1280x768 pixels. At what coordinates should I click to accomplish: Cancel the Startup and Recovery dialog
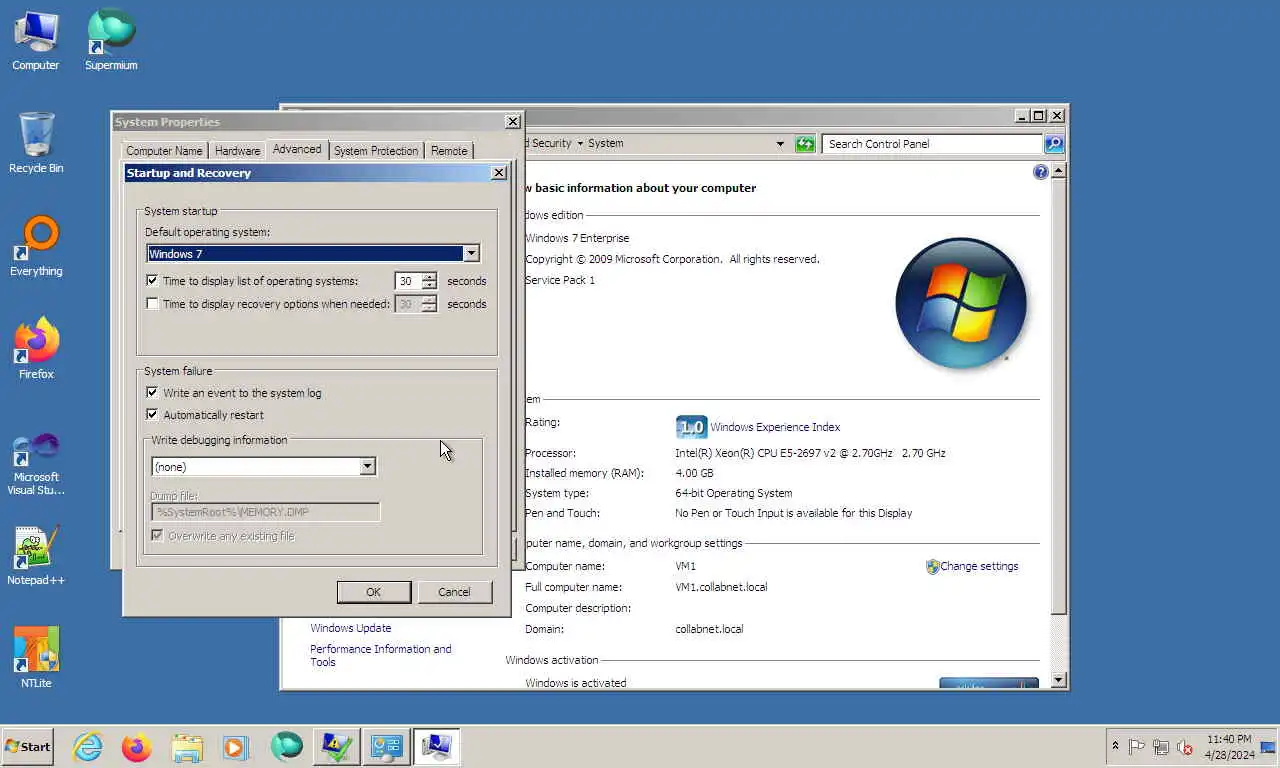point(454,592)
